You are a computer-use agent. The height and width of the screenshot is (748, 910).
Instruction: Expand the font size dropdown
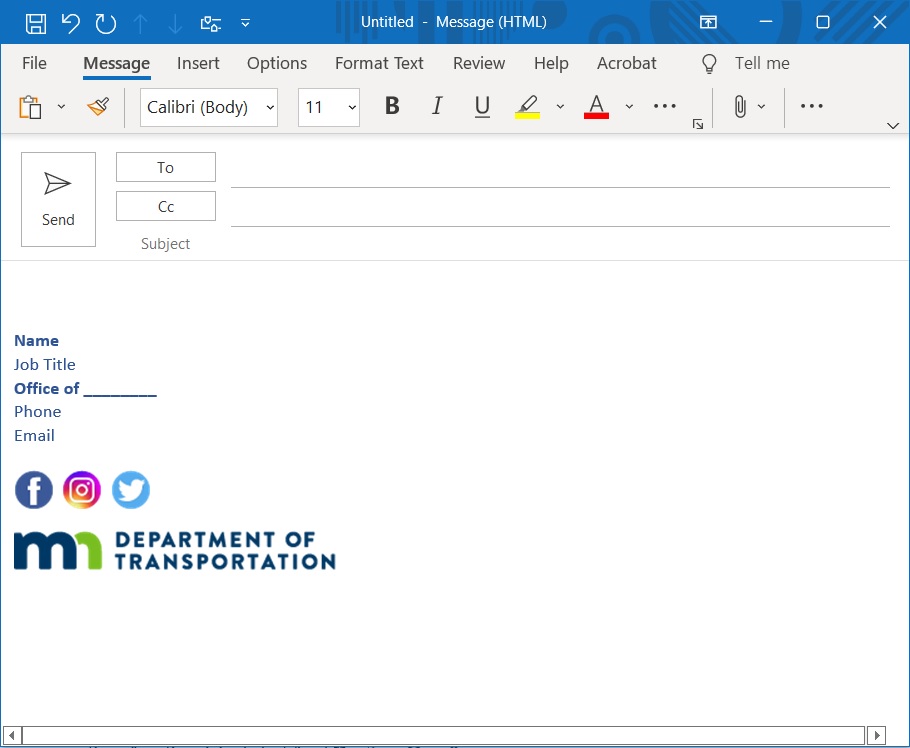351,107
